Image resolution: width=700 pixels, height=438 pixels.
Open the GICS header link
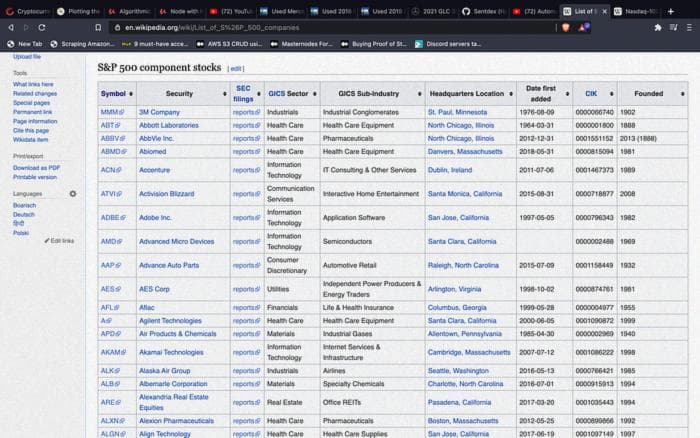[x=276, y=94]
